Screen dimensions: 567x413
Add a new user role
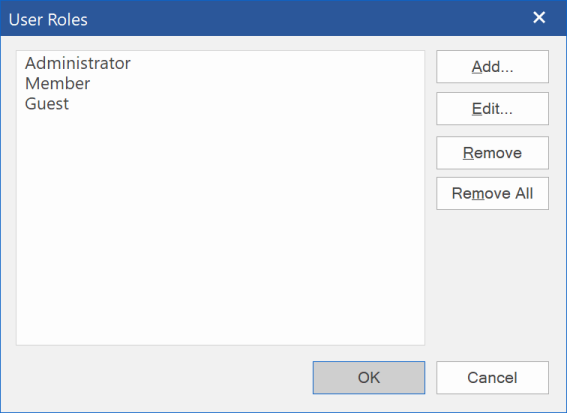[x=492, y=67]
